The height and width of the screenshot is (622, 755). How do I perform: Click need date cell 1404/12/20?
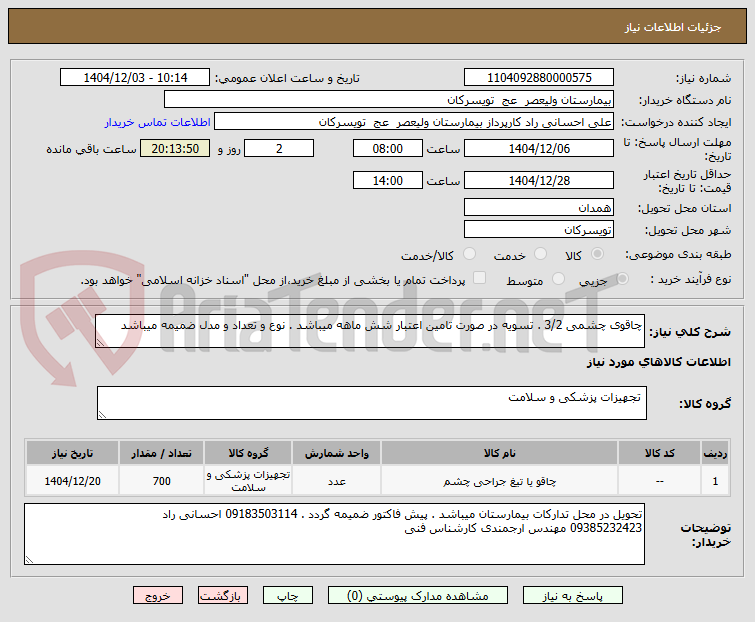[x=72, y=481]
